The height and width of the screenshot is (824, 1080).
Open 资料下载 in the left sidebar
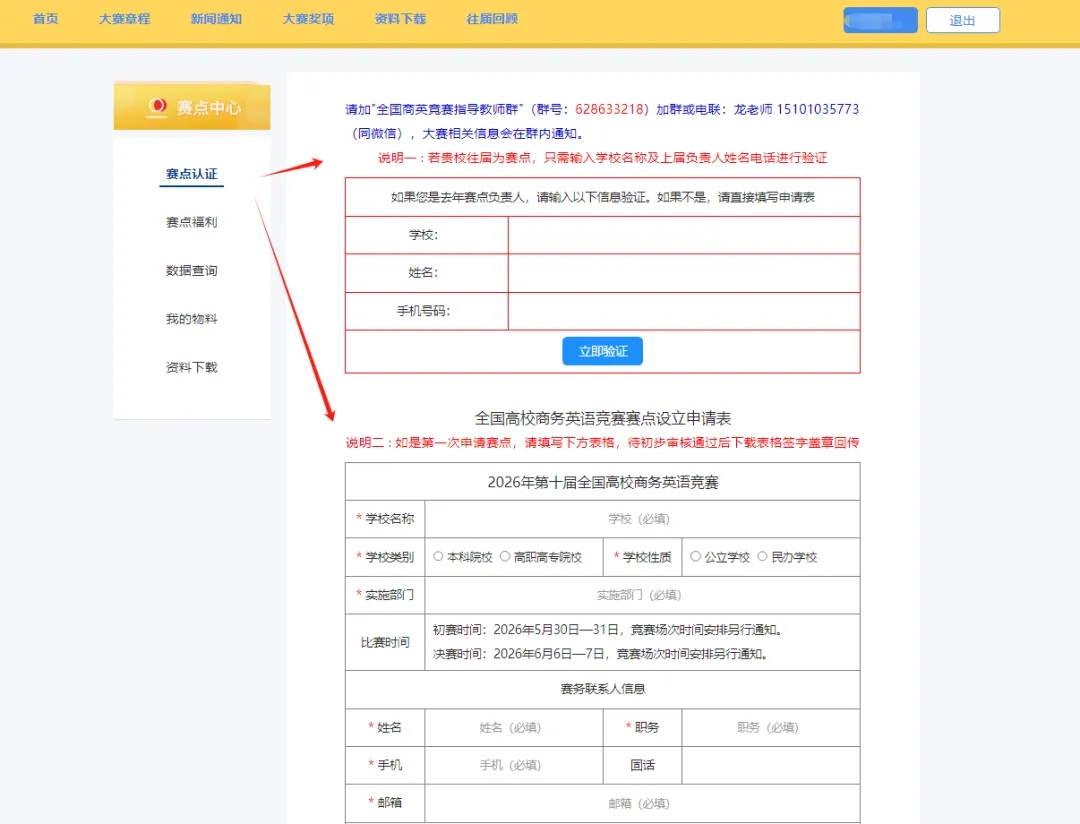[191, 367]
